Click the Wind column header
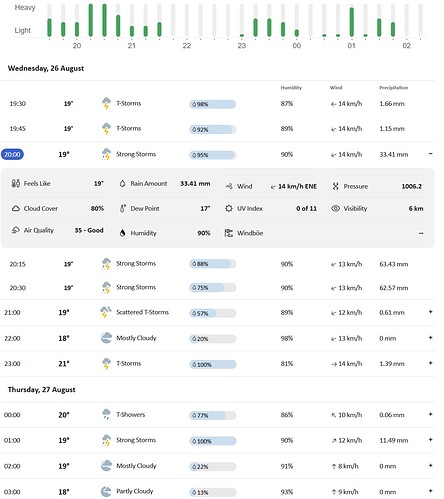This screenshot has width=444, height=499. click(x=336, y=88)
